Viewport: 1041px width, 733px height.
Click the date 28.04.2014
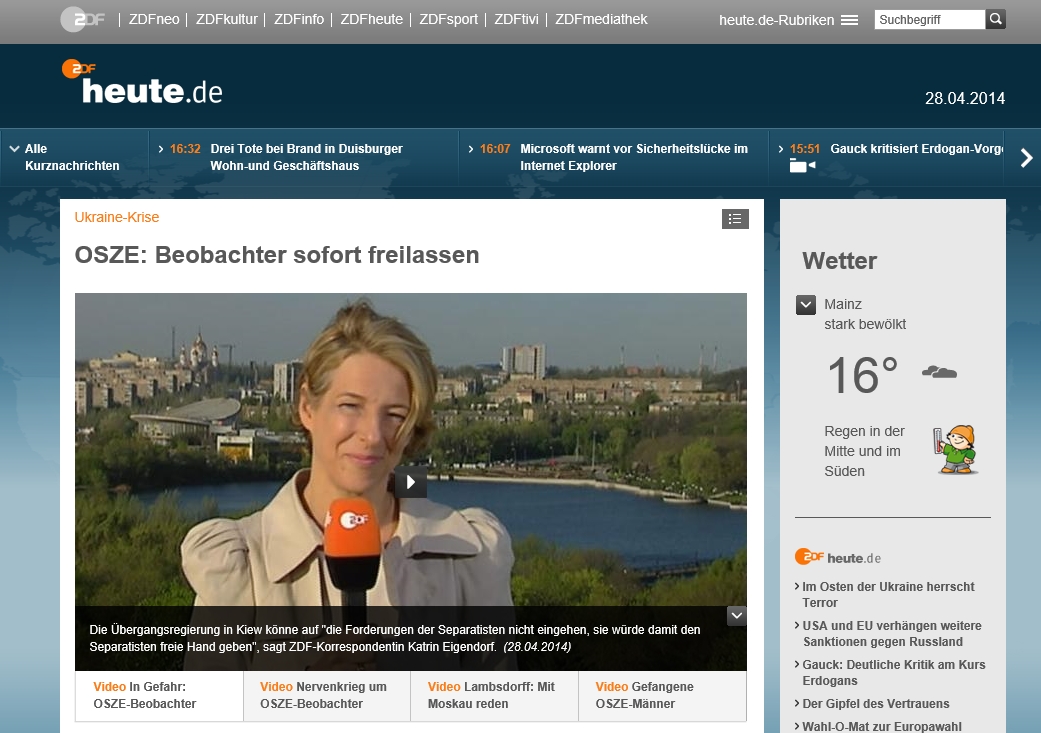point(965,98)
